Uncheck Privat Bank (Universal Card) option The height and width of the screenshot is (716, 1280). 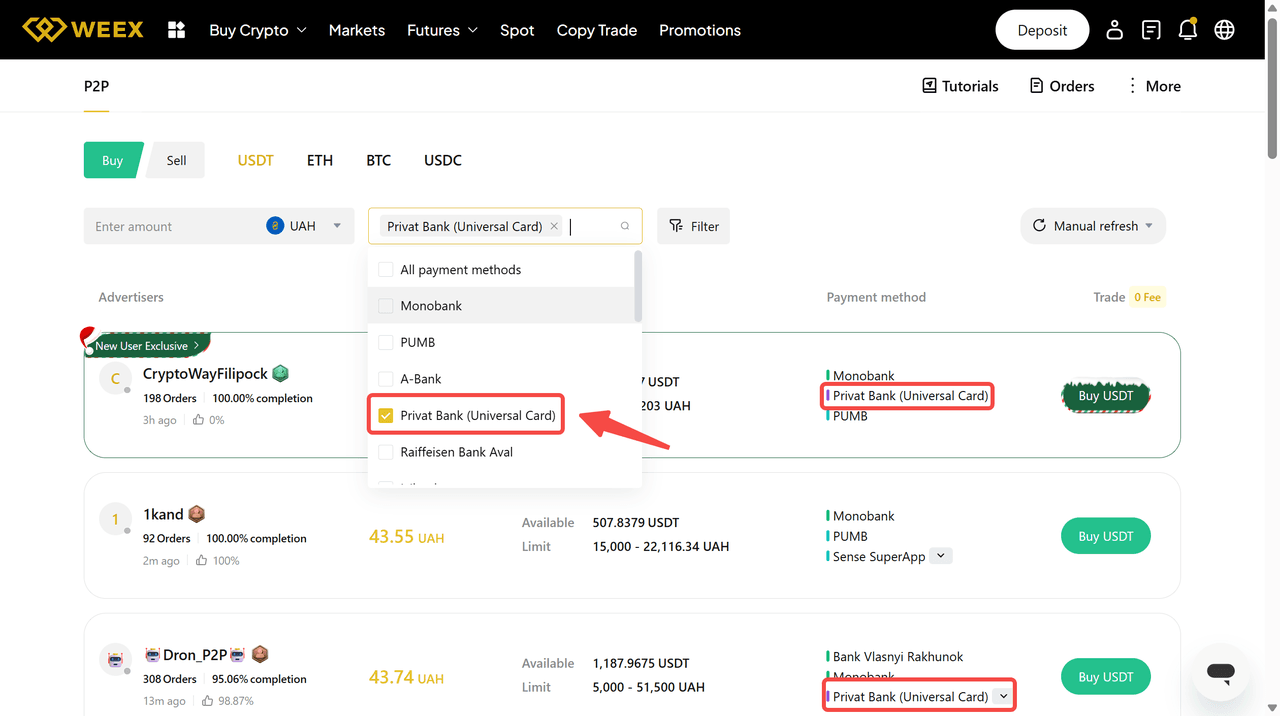(x=386, y=415)
